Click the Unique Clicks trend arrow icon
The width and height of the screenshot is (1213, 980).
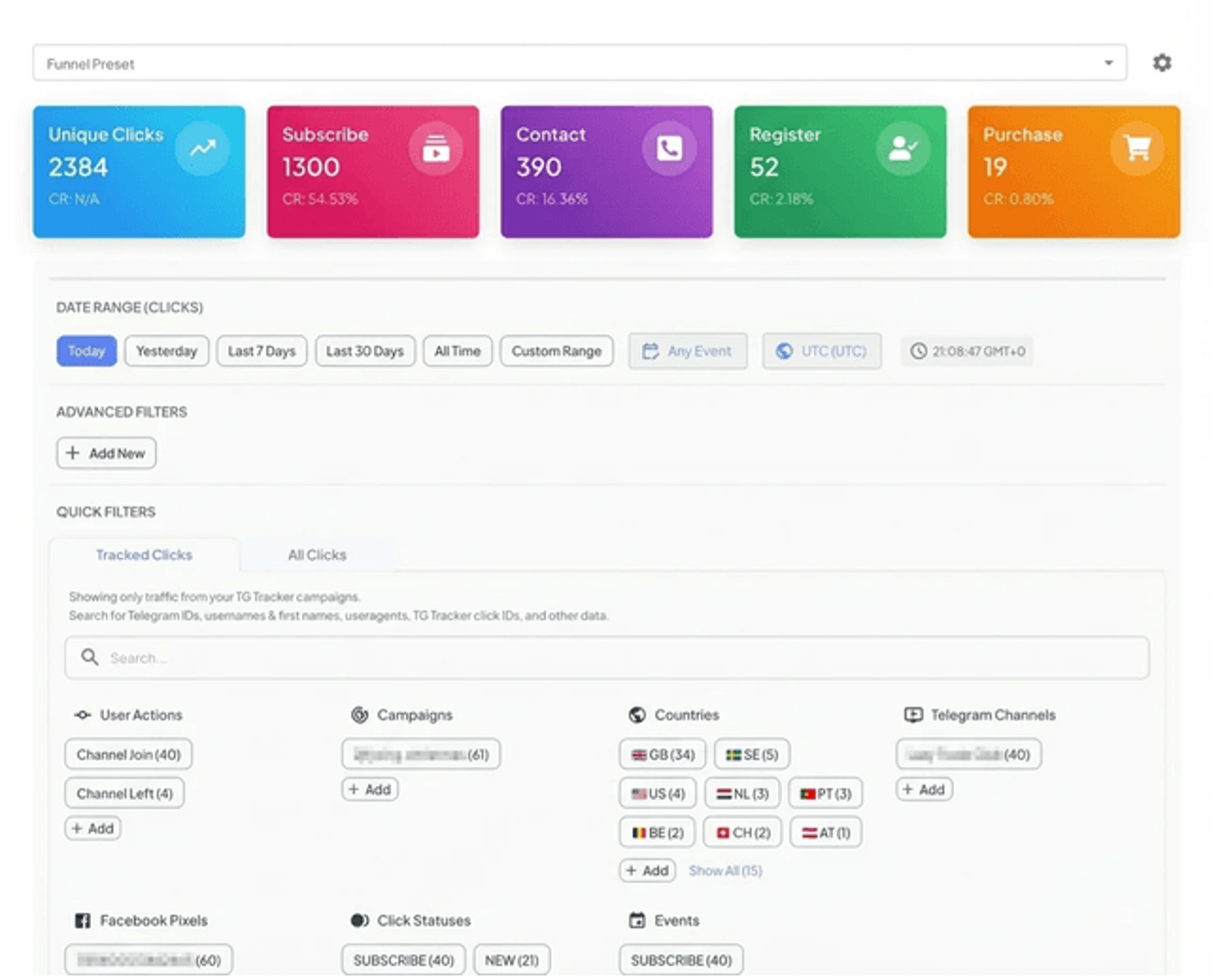point(202,149)
